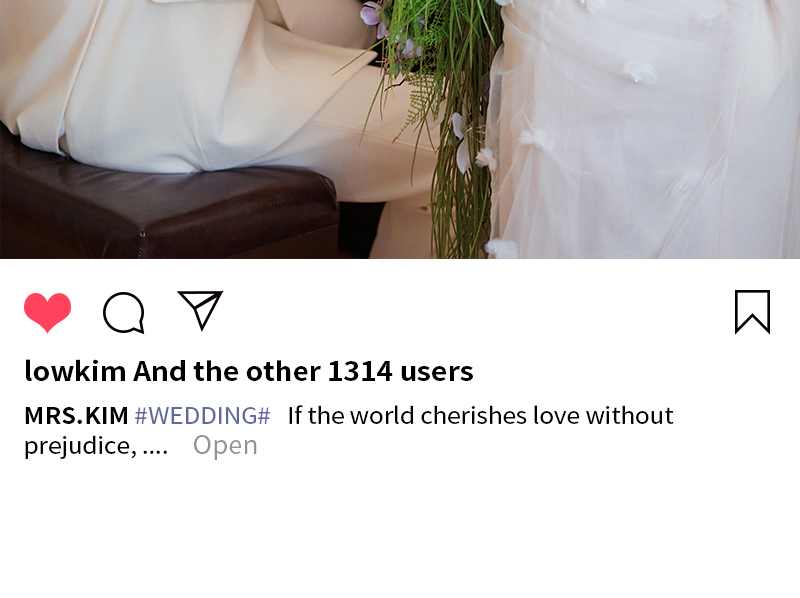The height and width of the screenshot is (598, 800).
Task: Click the word 'users' in likes line
Action: [437, 371]
